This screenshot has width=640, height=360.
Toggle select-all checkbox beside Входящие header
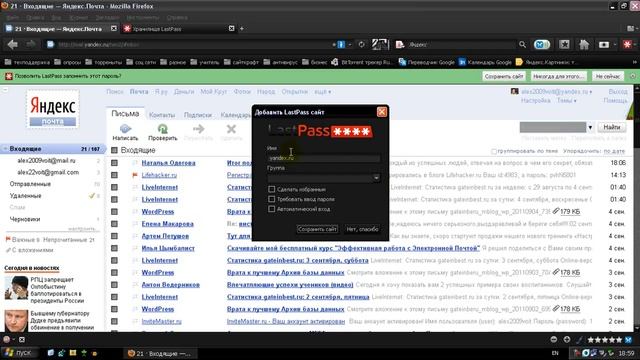[114, 150]
